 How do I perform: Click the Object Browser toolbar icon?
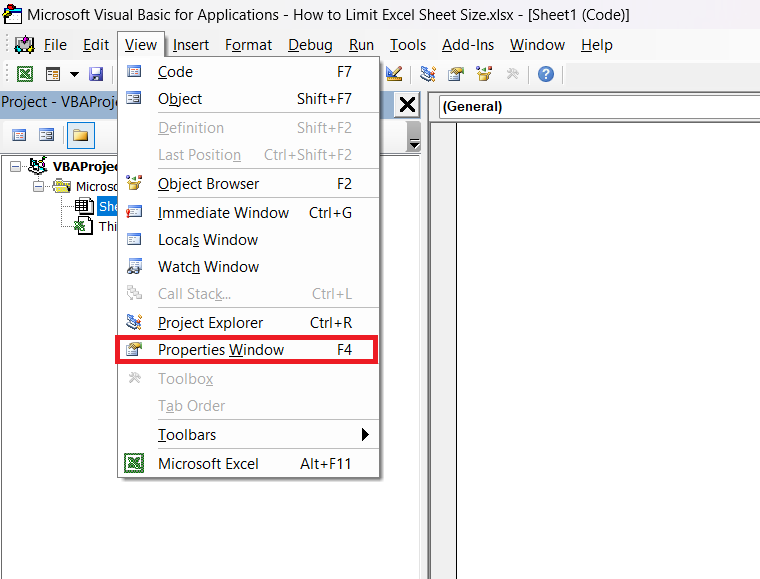click(x=484, y=74)
